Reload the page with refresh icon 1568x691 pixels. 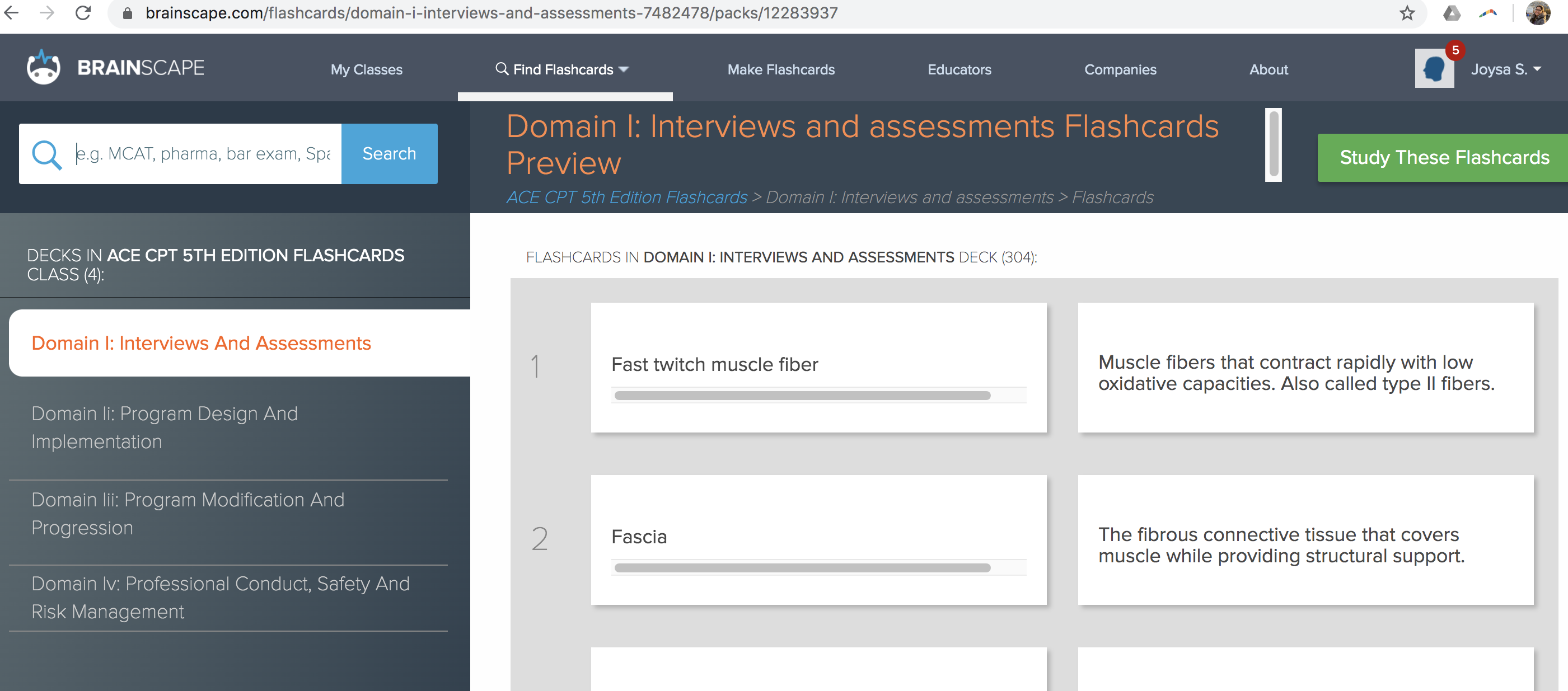point(83,13)
